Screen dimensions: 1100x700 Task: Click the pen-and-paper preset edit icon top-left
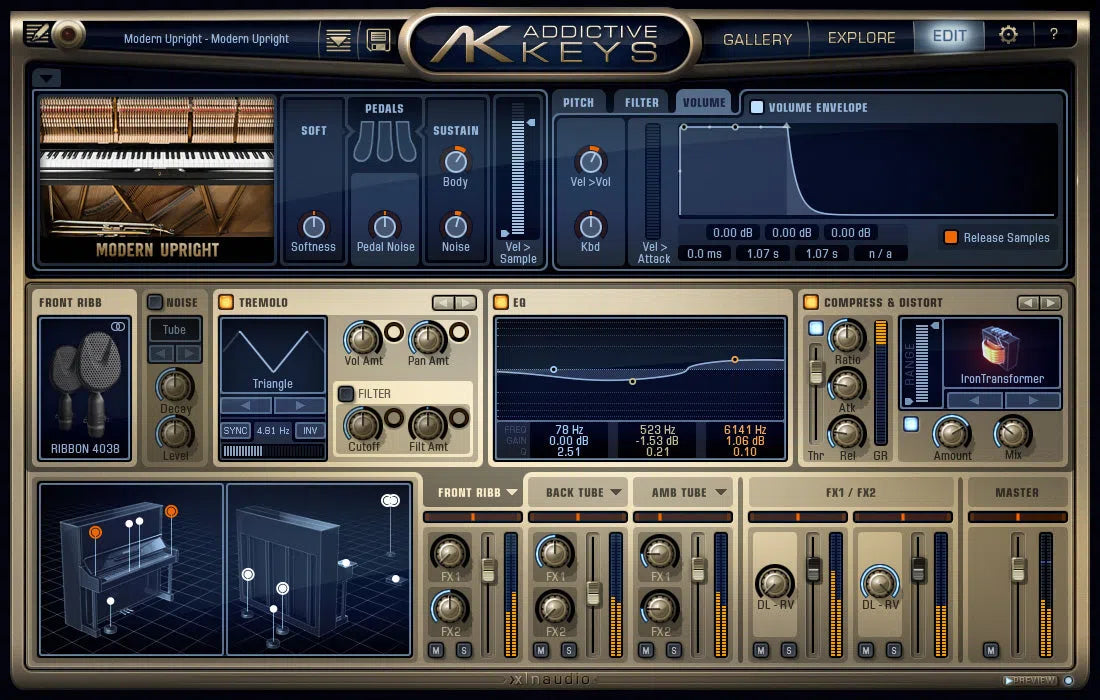tap(38, 32)
